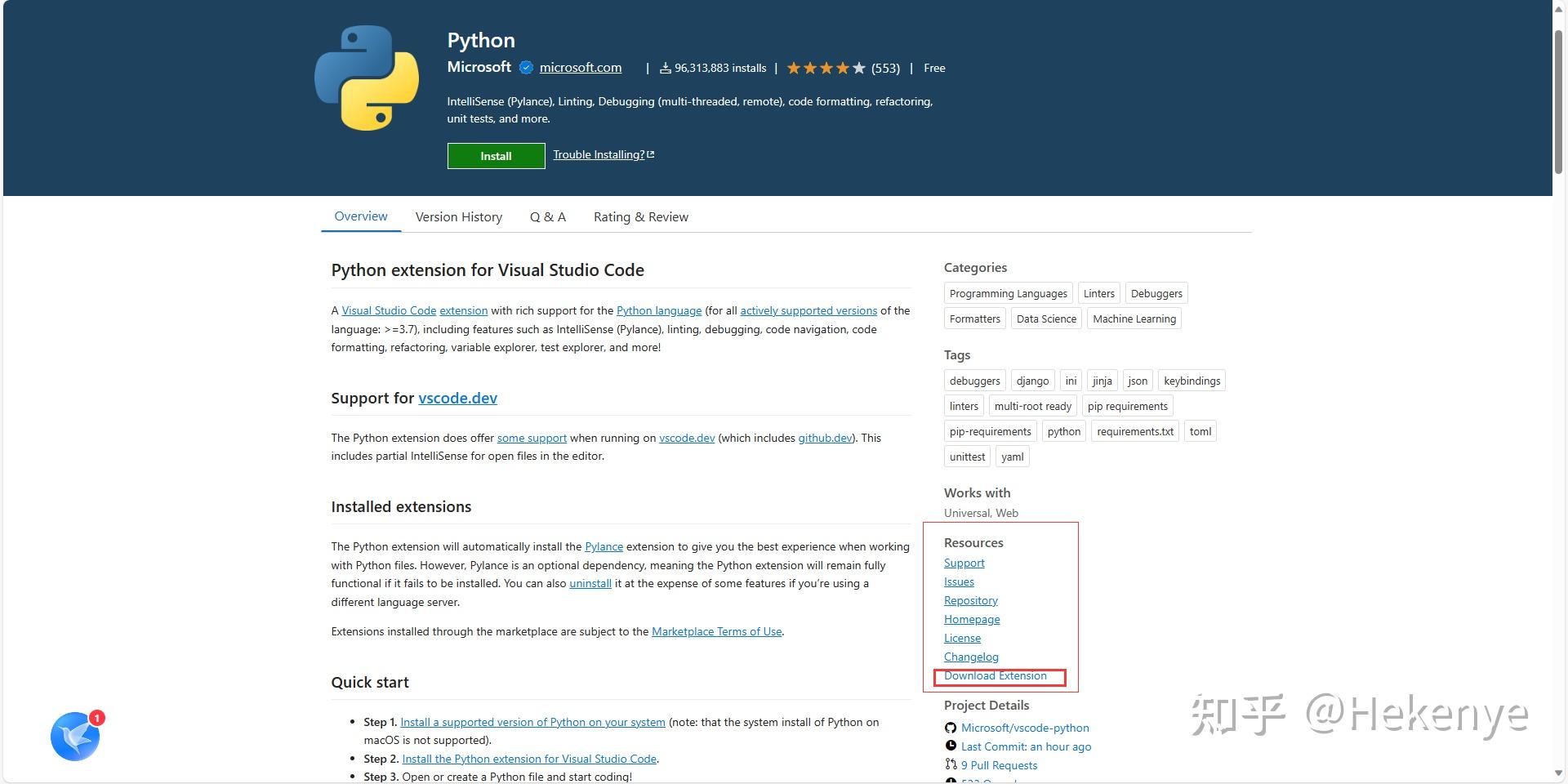Click the ini tag
The image size is (1568, 784).
[x=1071, y=381]
